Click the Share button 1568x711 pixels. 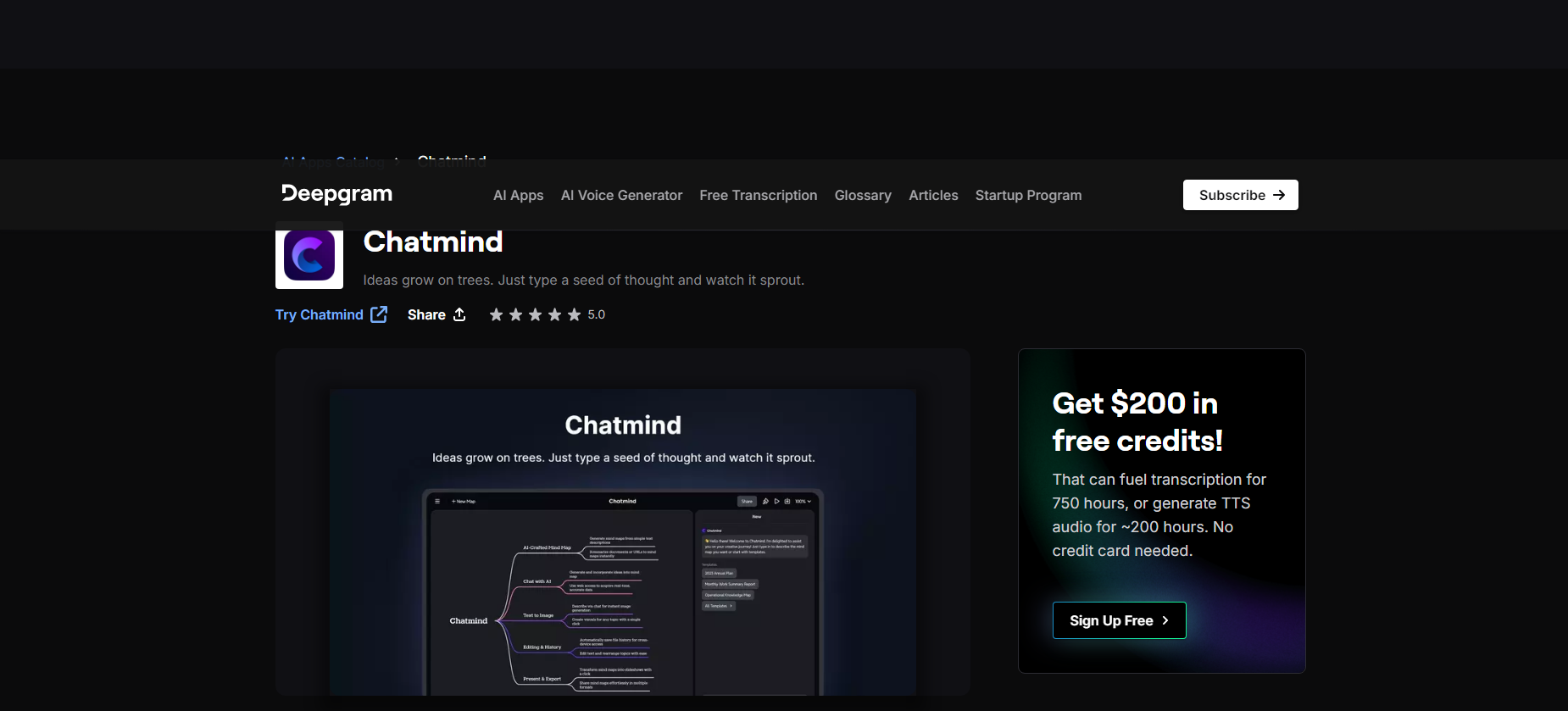[436, 314]
